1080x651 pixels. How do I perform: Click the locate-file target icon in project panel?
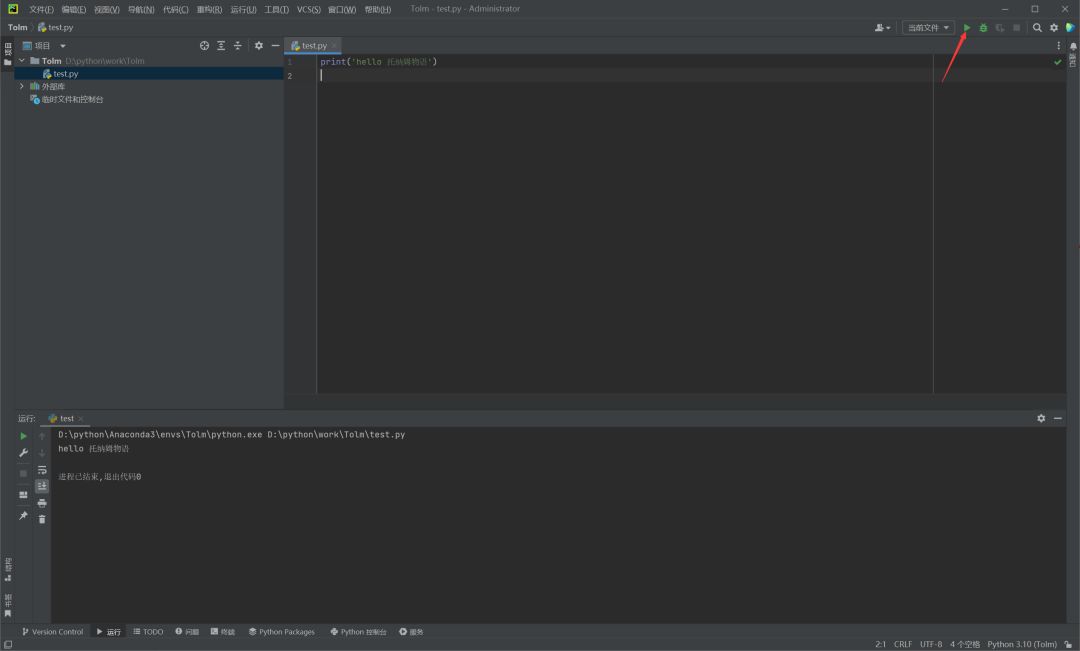coord(204,46)
